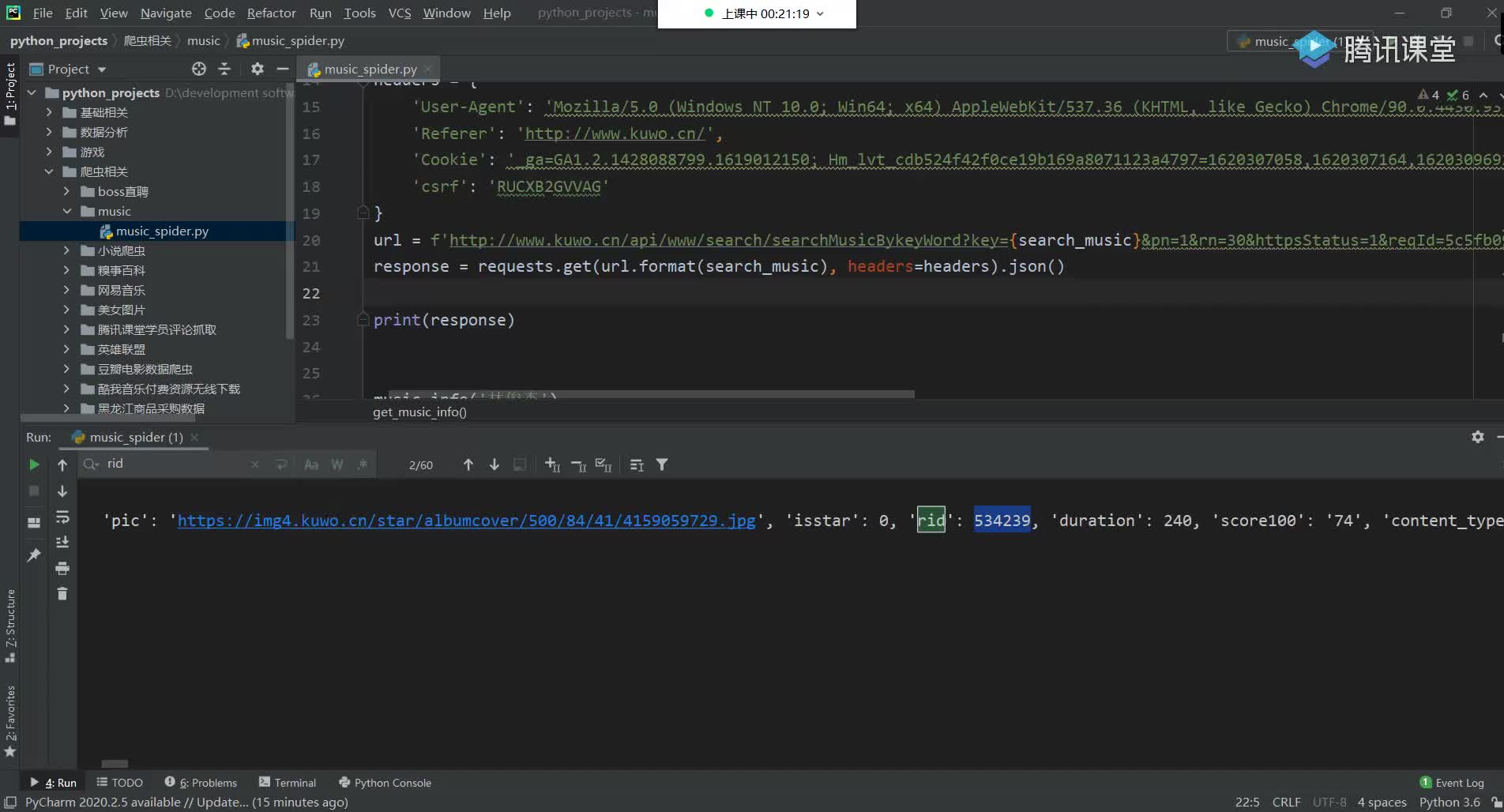This screenshot has width=1504, height=812.
Task: Click the print icon in Run console
Action: pyautogui.click(x=62, y=568)
